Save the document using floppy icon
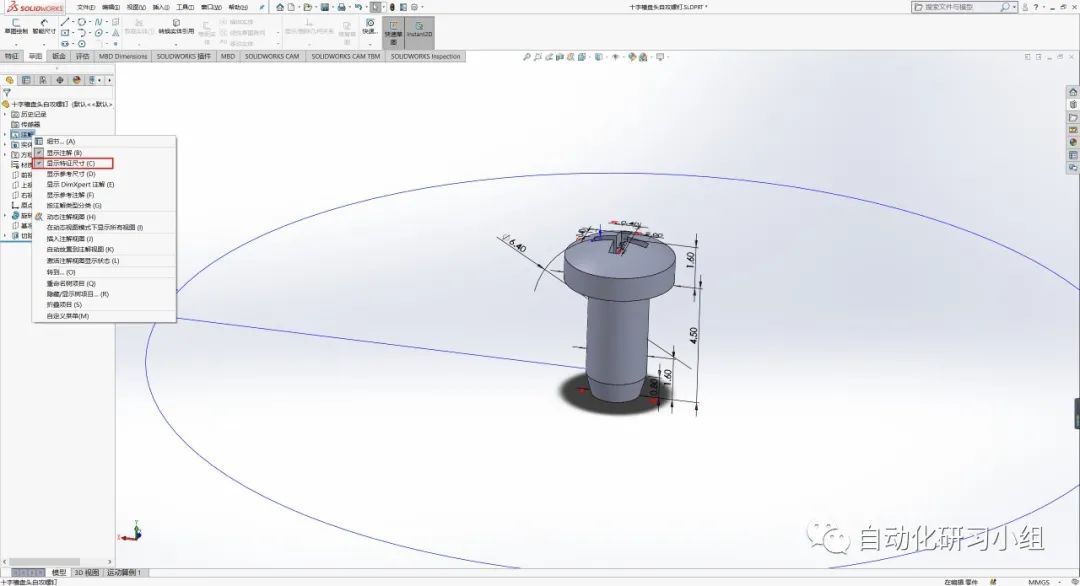This screenshot has height=586, width=1080. click(x=324, y=7)
